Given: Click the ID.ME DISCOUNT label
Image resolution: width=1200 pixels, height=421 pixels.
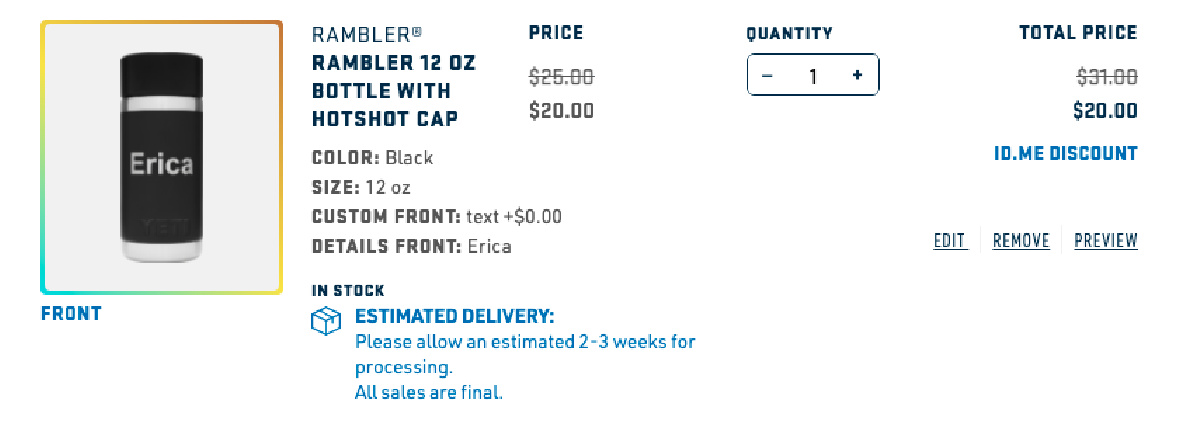Looking at the screenshot, I should click(x=1065, y=154).
